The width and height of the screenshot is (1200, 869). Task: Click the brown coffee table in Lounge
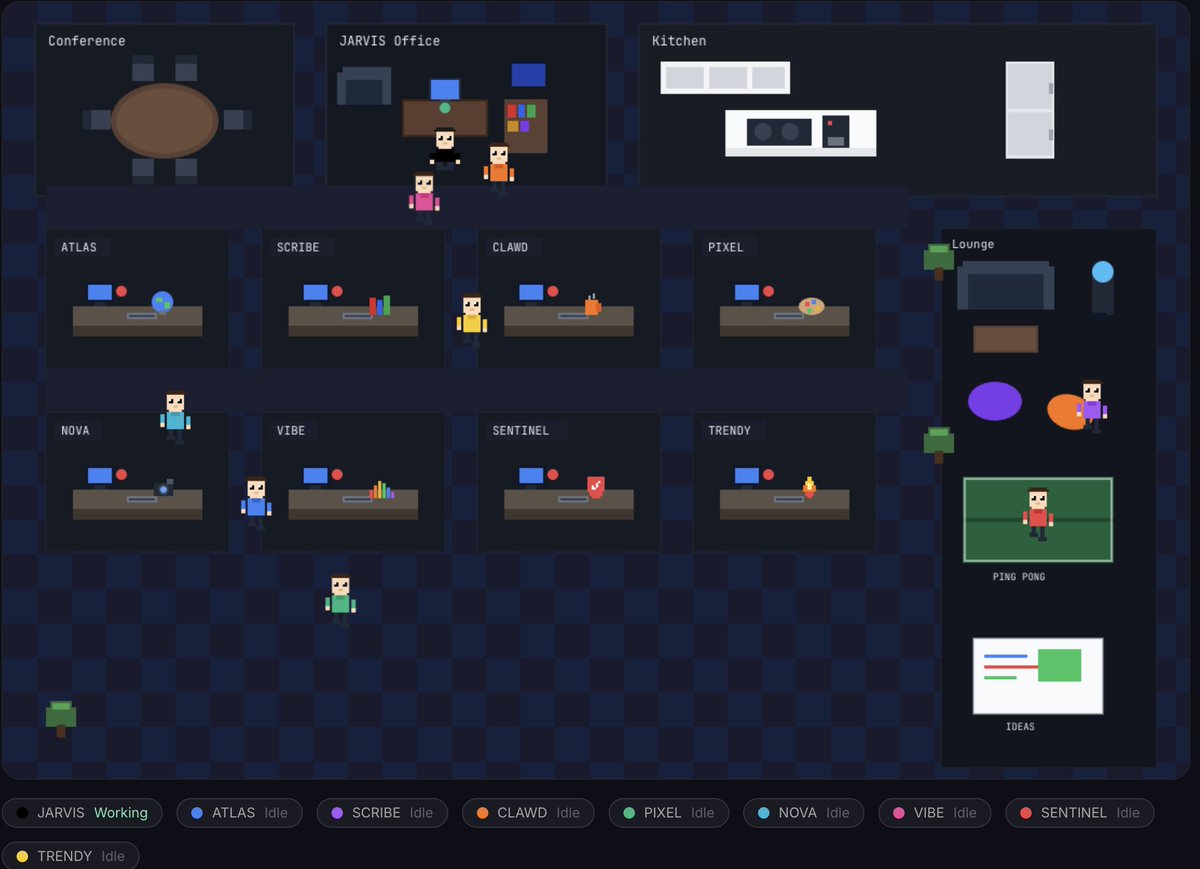coord(1006,339)
